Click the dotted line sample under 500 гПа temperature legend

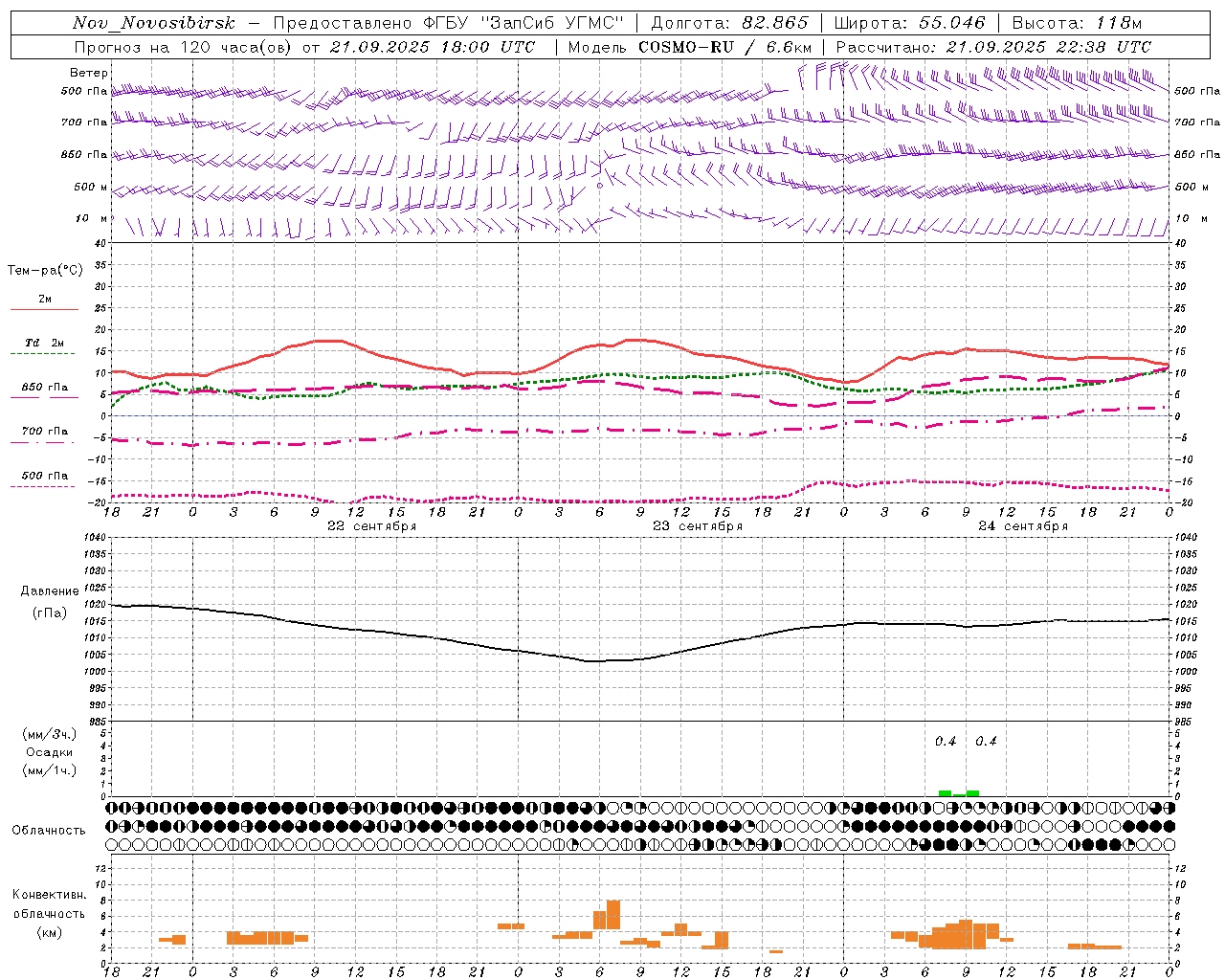tap(42, 486)
